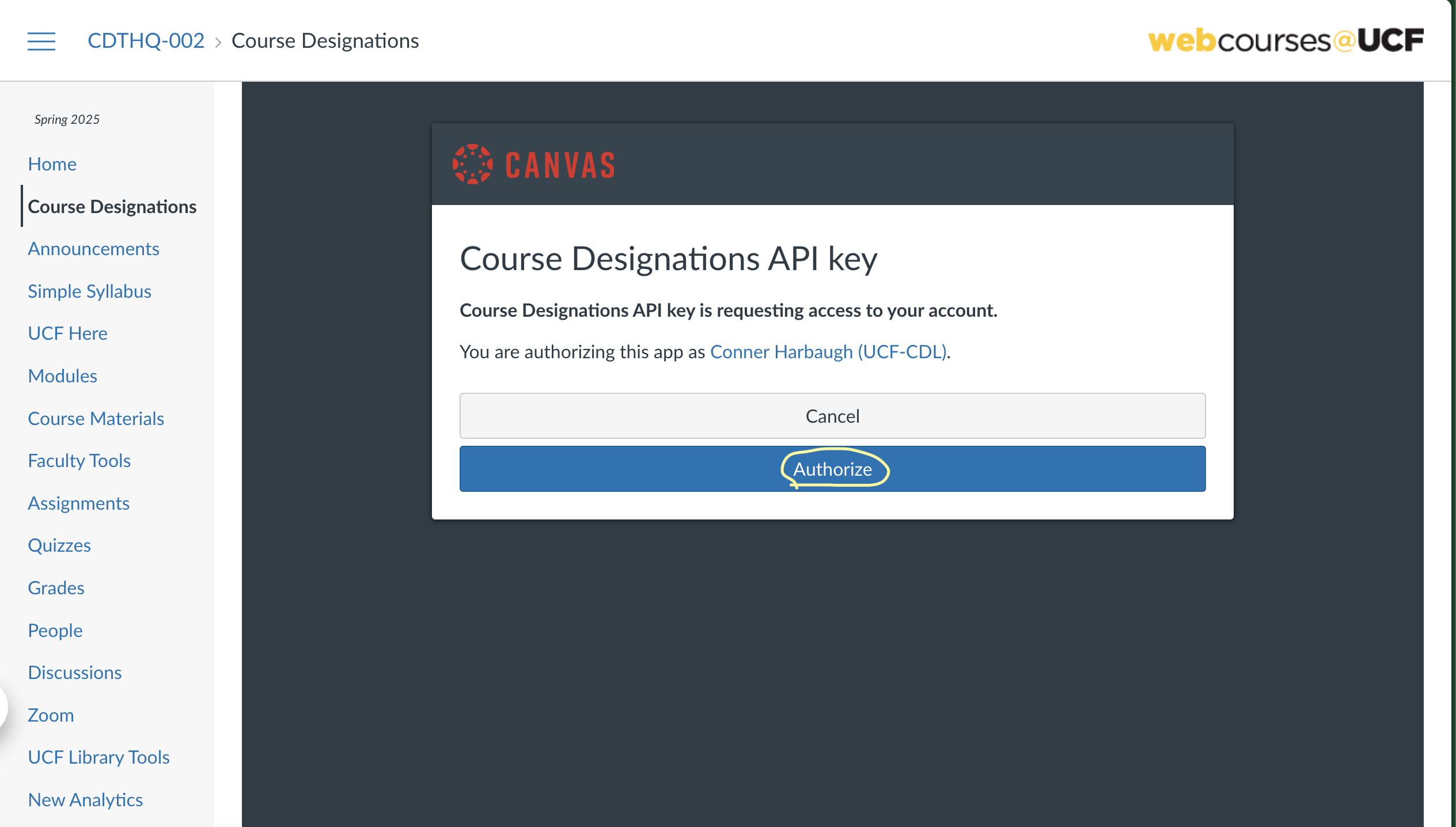Go to Quizzes
The width and height of the screenshot is (1456, 827).
point(59,545)
